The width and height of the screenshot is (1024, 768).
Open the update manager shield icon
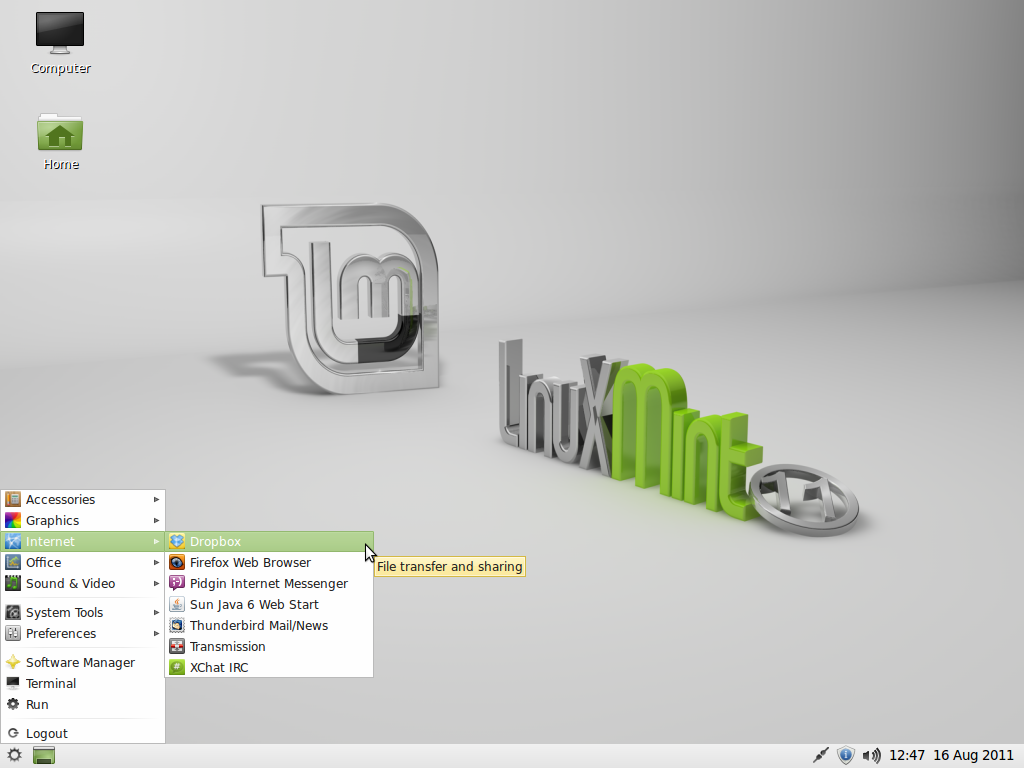pyautogui.click(x=846, y=756)
